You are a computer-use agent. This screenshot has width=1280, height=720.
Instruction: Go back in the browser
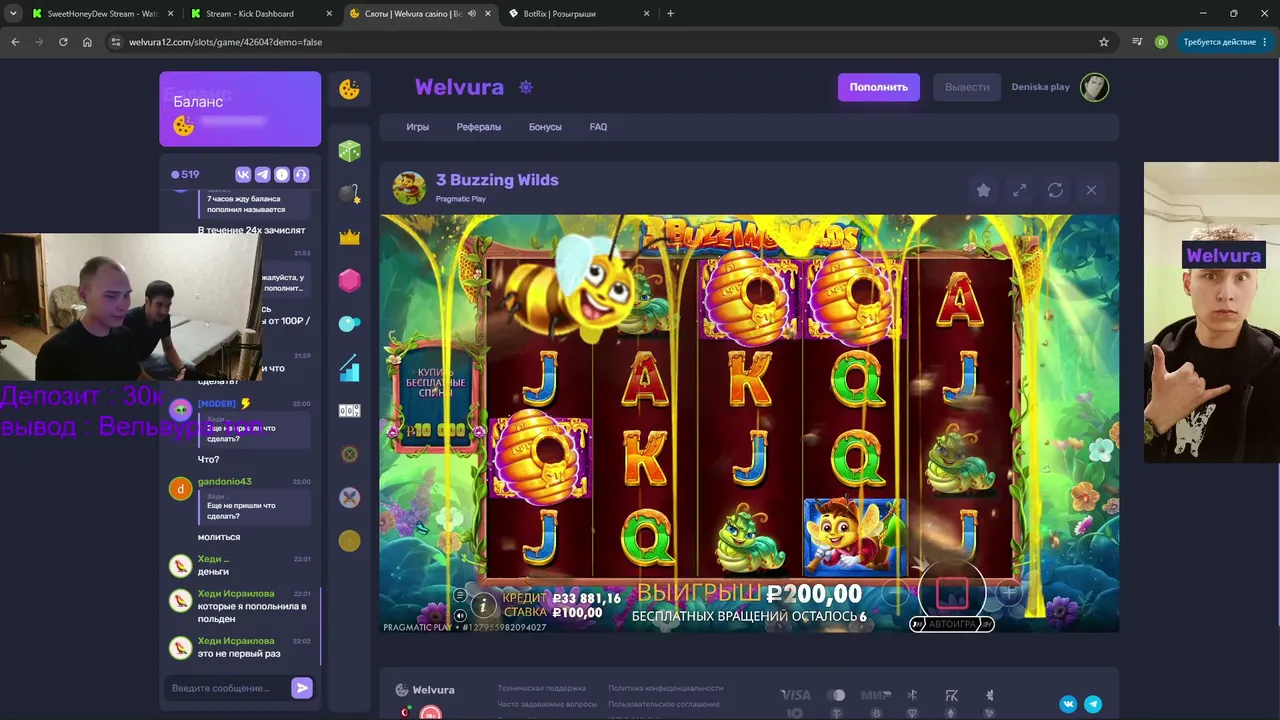click(15, 42)
